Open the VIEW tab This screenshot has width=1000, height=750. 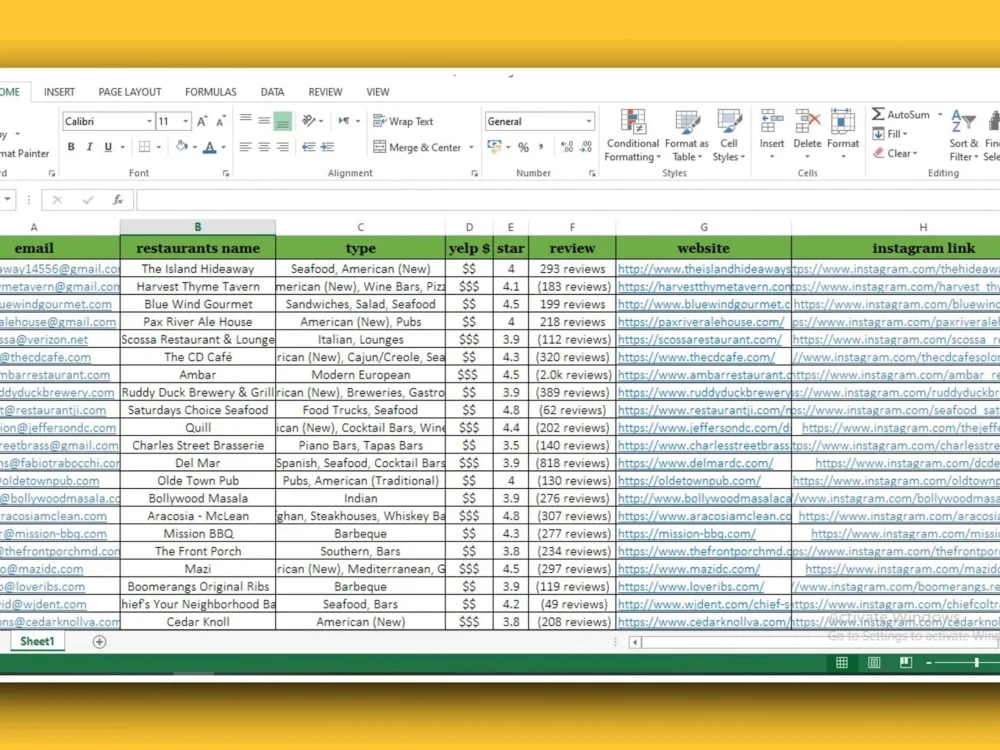378,92
